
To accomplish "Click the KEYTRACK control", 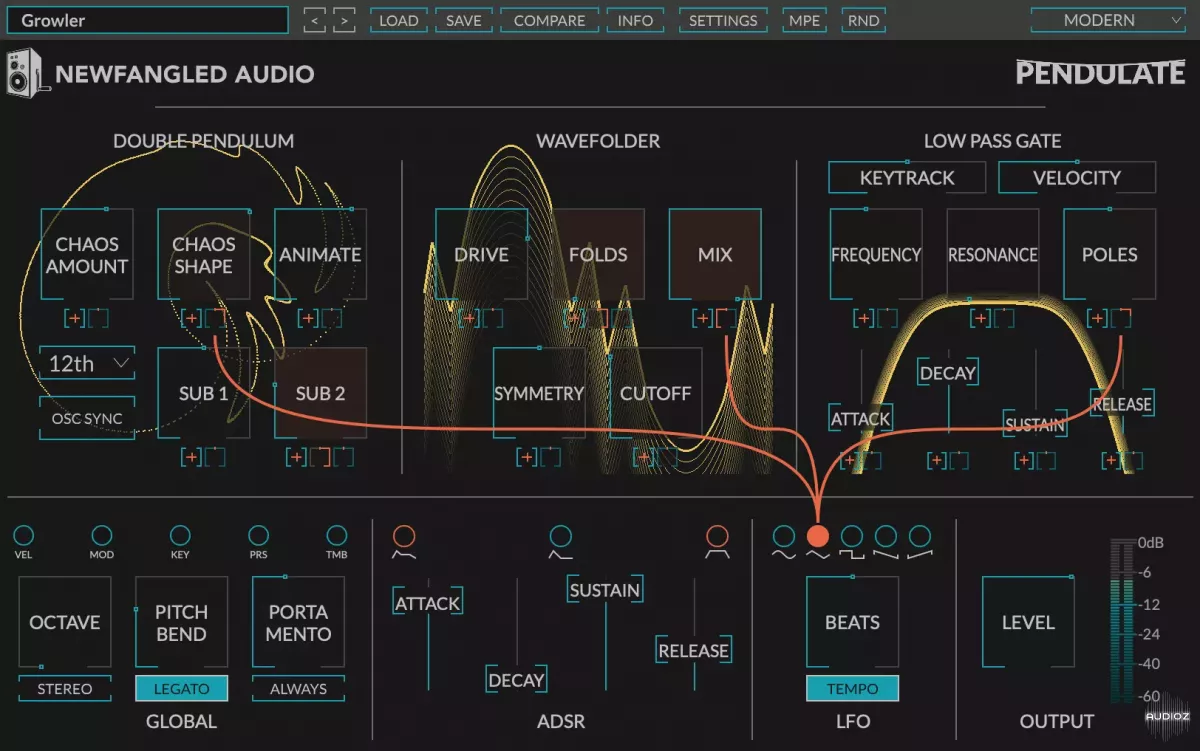I will click(907, 177).
